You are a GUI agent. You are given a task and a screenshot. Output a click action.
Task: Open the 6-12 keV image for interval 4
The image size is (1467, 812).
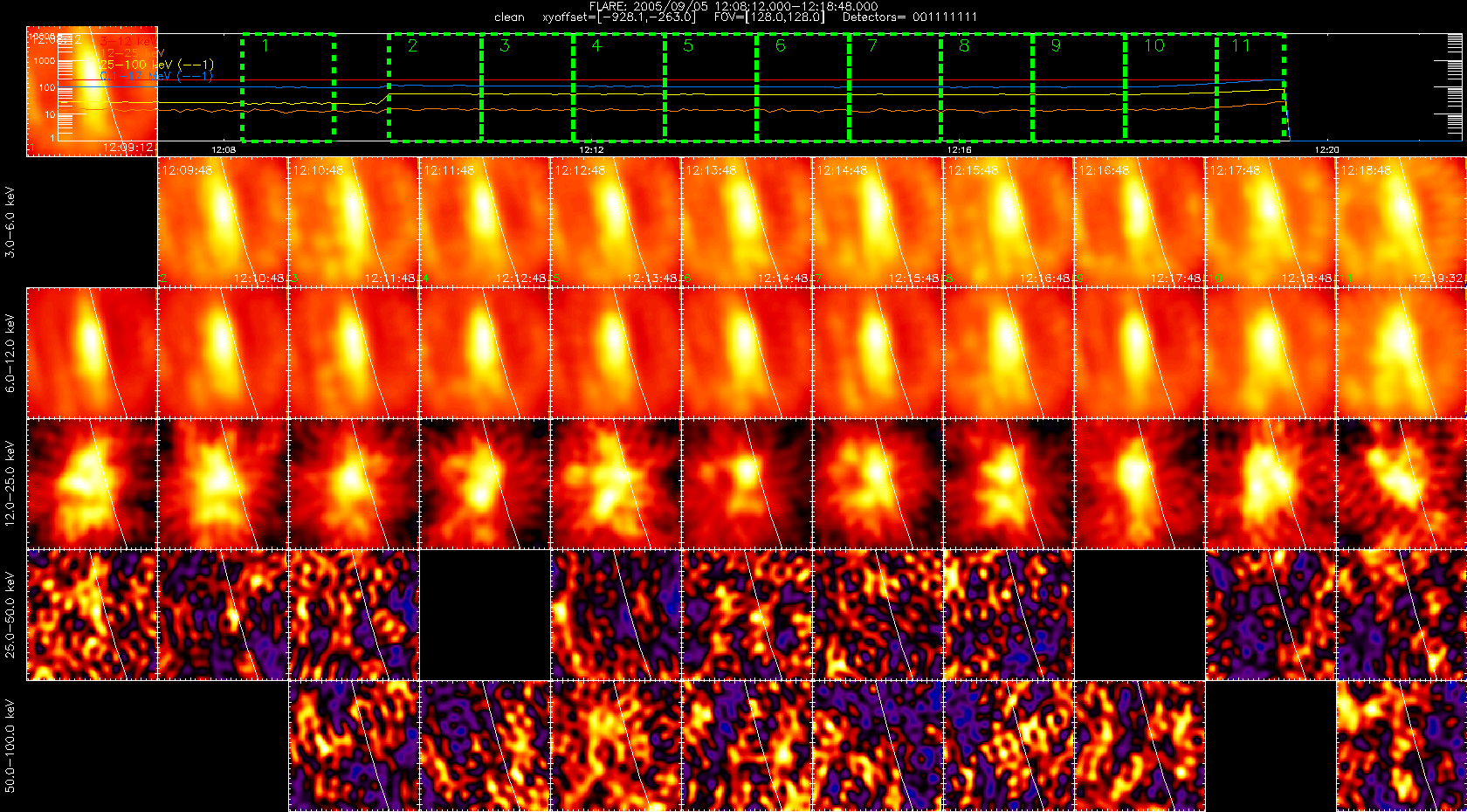[485, 354]
